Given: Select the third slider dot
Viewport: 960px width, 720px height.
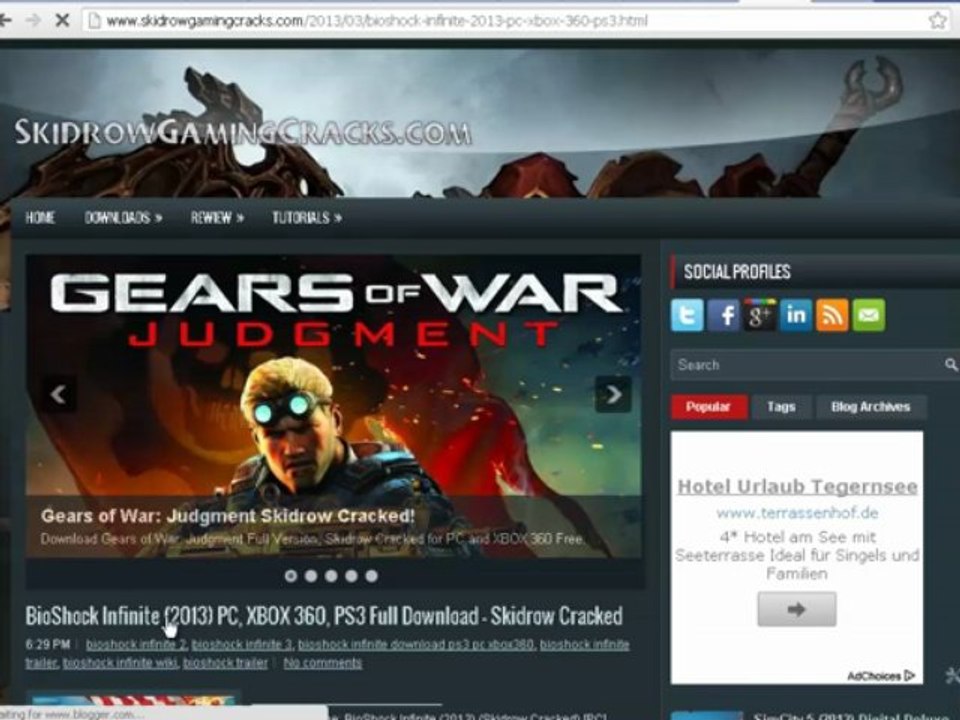Looking at the screenshot, I should [x=331, y=576].
